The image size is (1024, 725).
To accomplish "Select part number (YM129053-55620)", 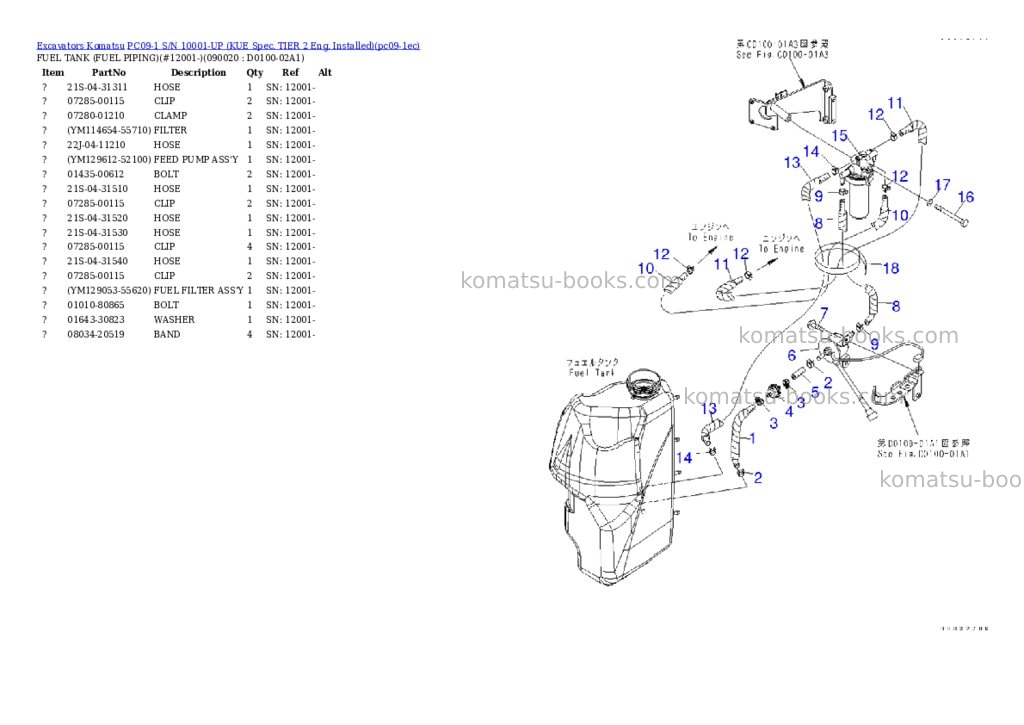I will point(109,291).
